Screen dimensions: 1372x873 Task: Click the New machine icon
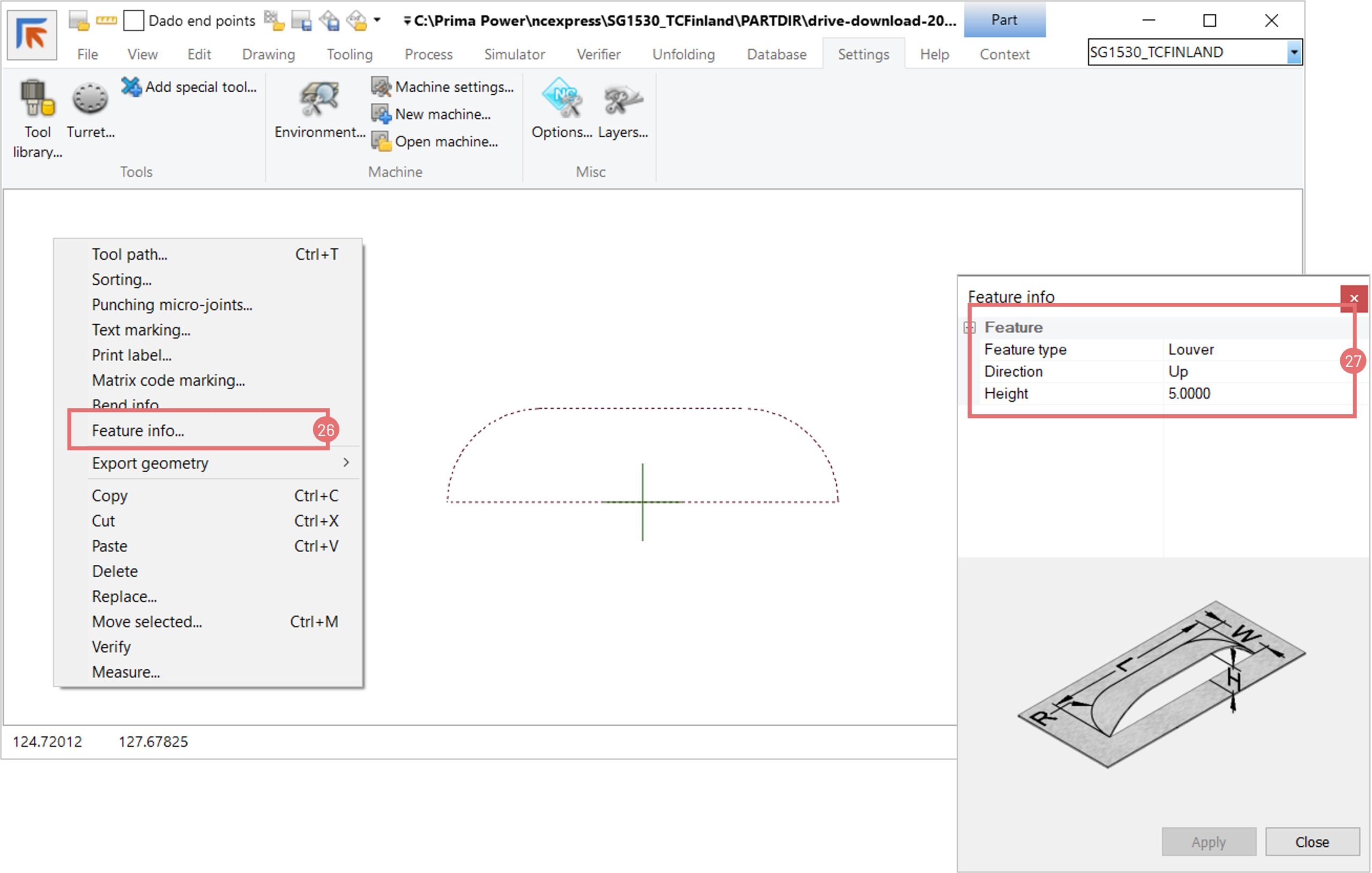pos(381,114)
